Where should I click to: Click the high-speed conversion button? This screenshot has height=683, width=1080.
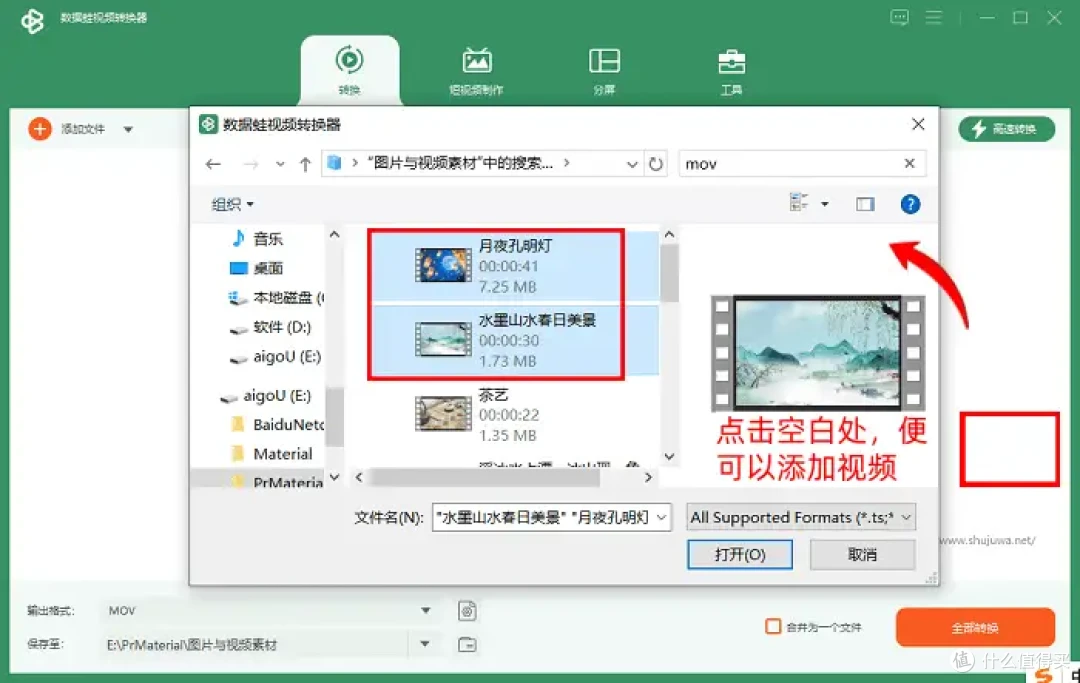pyautogui.click(x=1006, y=129)
